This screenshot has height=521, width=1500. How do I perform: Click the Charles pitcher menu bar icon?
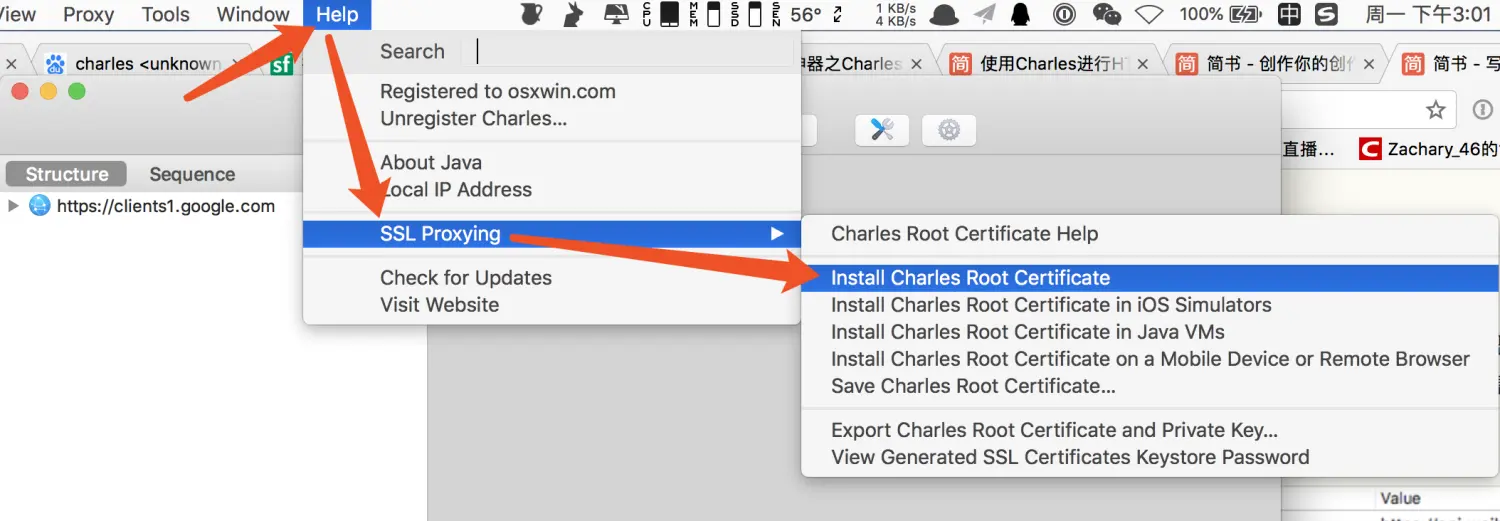[x=532, y=14]
